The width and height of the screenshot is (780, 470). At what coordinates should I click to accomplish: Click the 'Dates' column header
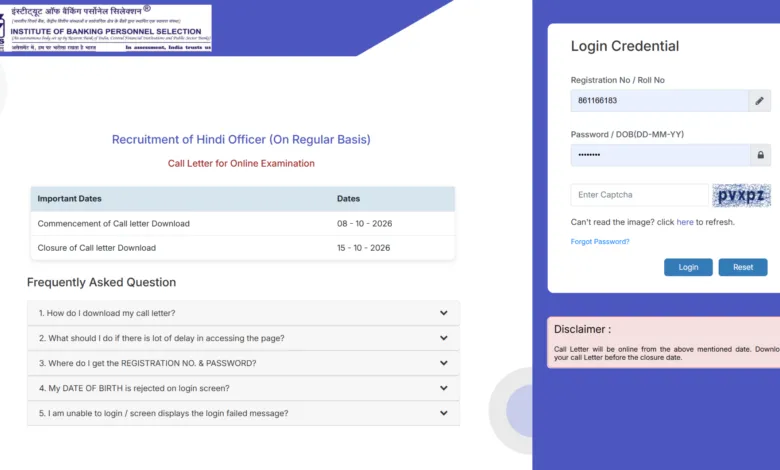tap(348, 198)
